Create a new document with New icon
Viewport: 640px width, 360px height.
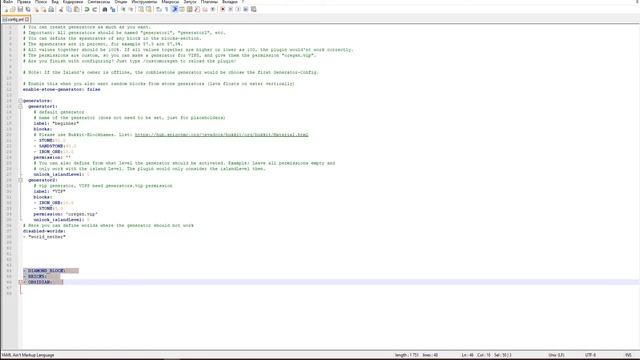point(6,9)
